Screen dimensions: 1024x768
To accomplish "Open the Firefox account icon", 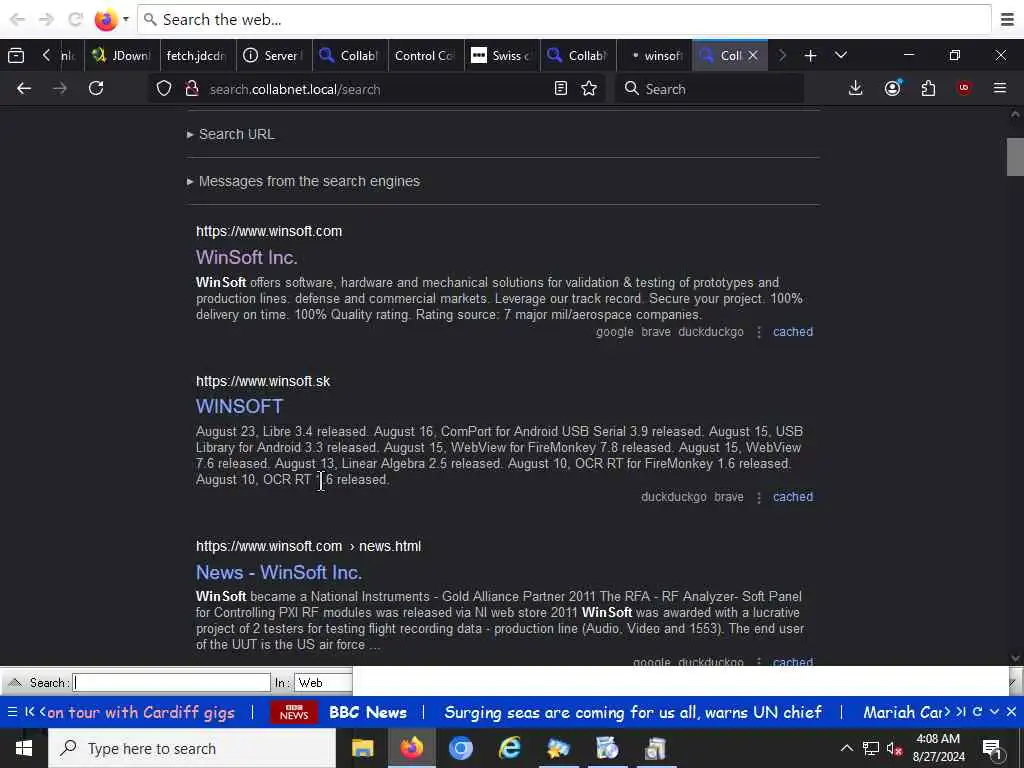I will pos(892,89).
